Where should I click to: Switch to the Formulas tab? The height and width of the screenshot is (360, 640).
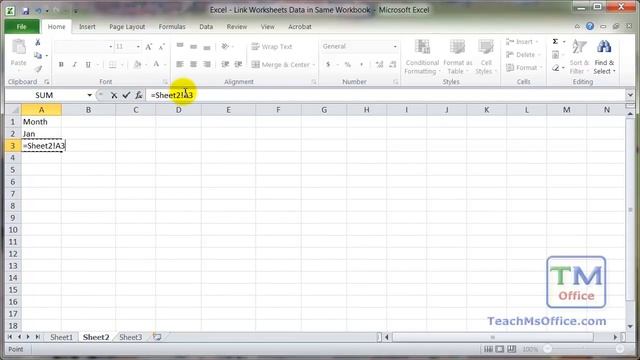(x=172, y=27)
